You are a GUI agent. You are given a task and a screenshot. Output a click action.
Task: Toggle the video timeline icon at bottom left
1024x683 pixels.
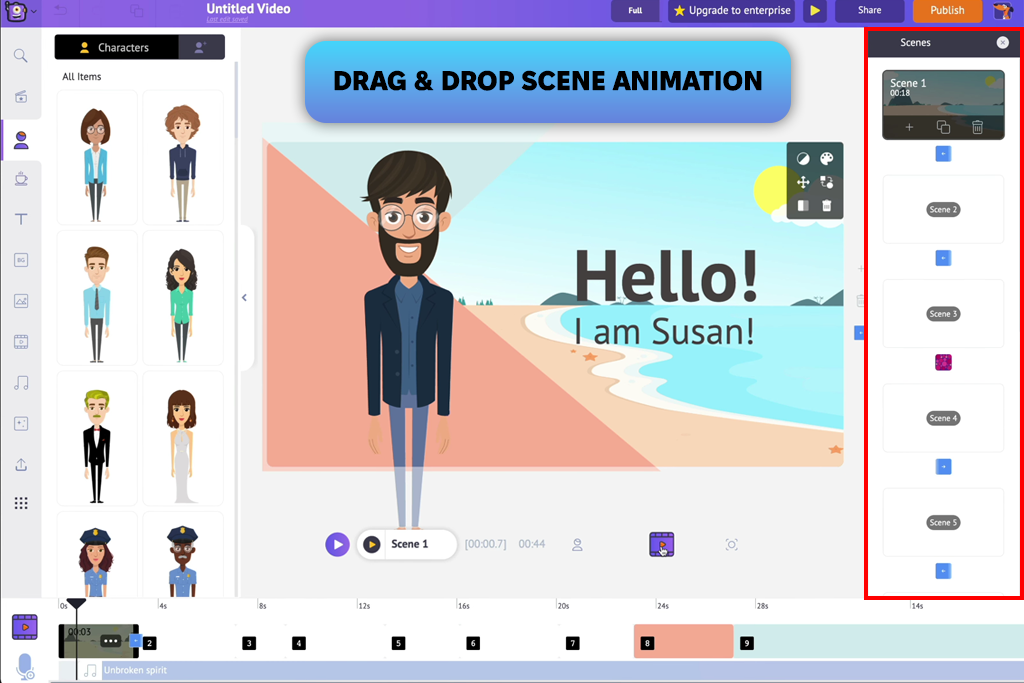[25, 627]
